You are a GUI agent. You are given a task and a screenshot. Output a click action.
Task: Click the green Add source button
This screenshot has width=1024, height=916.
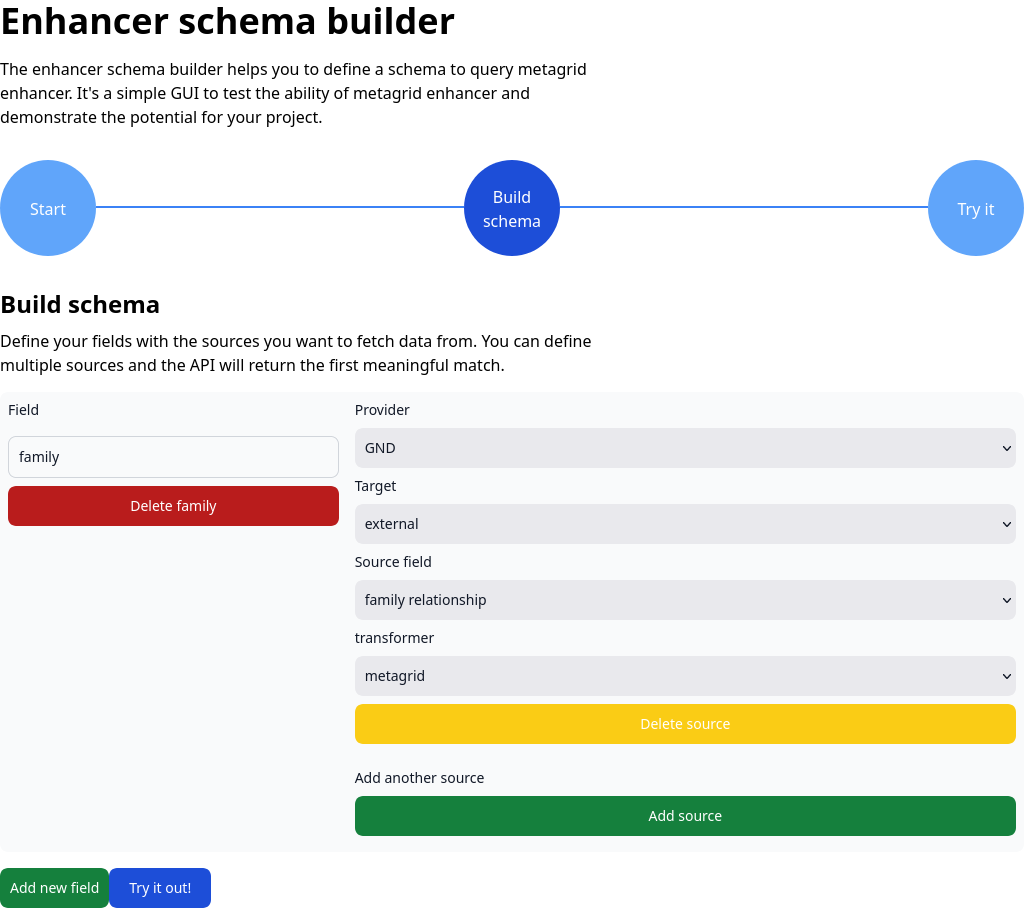685,816
